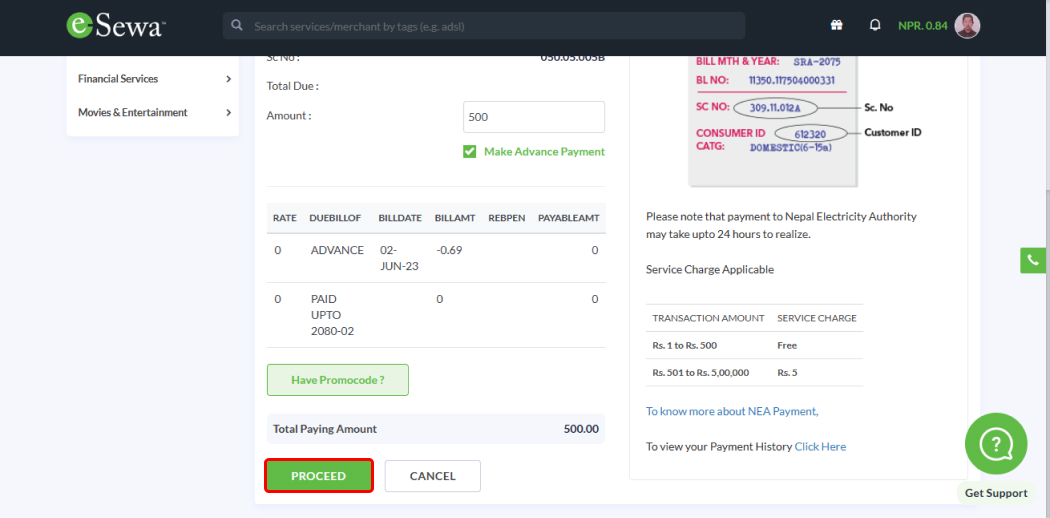
Task: Click the BILLAMT column header
Action: pyautogui.click(x=455, y=218)
